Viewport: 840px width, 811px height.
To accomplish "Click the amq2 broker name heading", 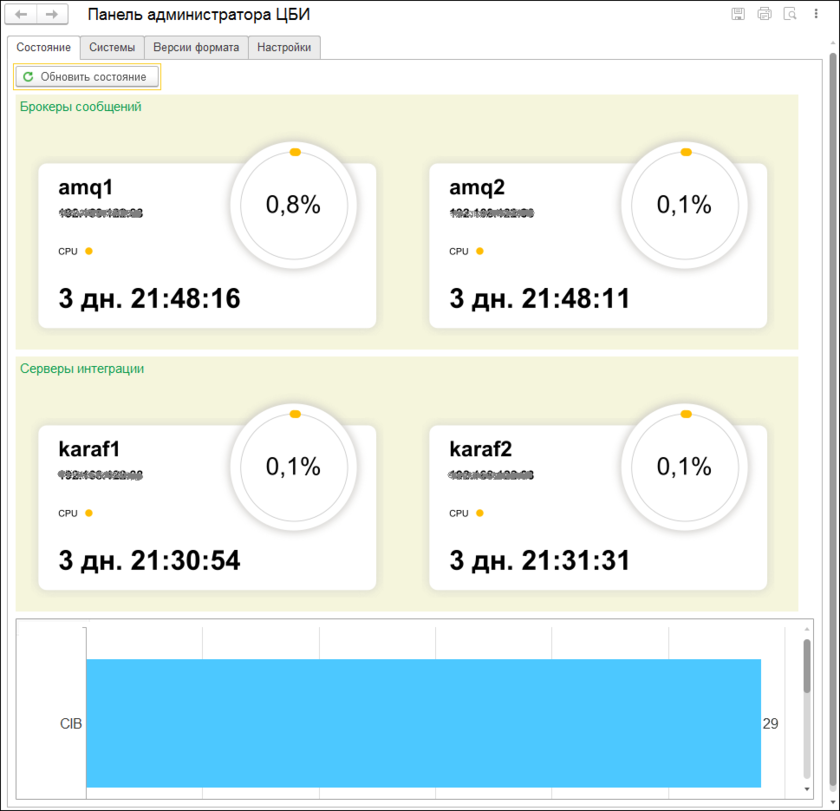I will 479,188.
